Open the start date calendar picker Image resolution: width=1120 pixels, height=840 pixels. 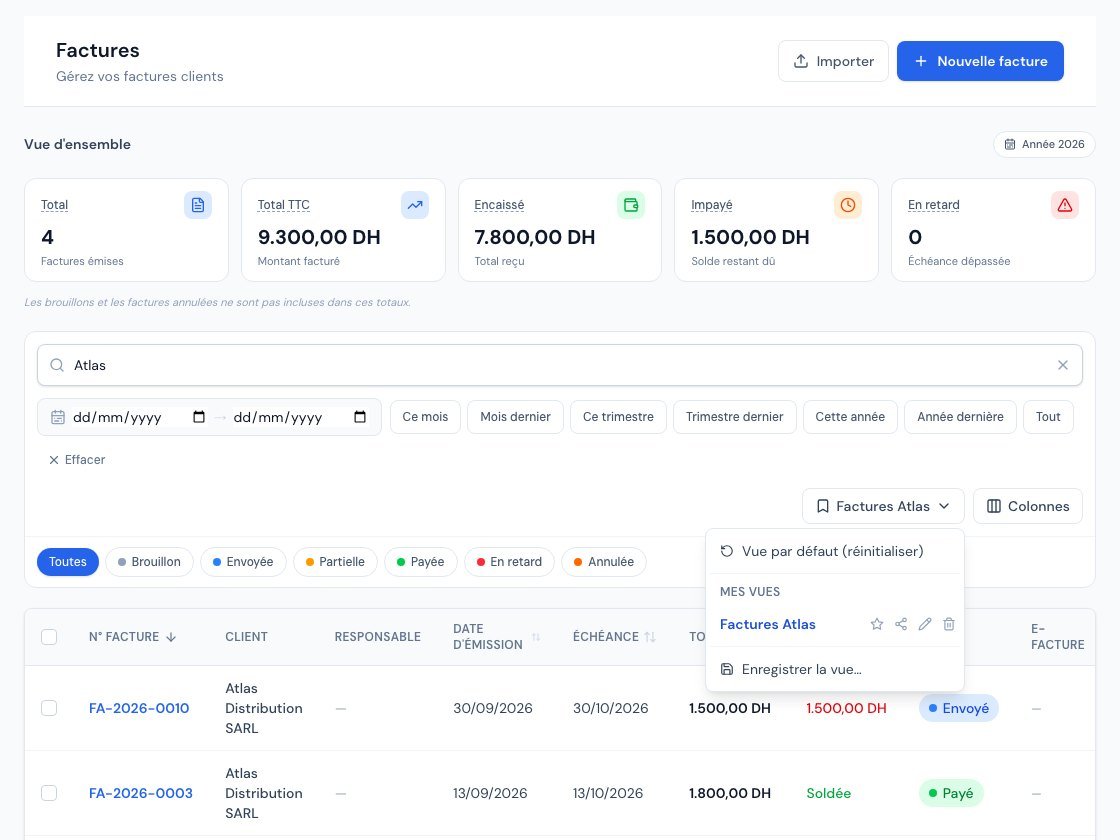[x=199, y=417]
